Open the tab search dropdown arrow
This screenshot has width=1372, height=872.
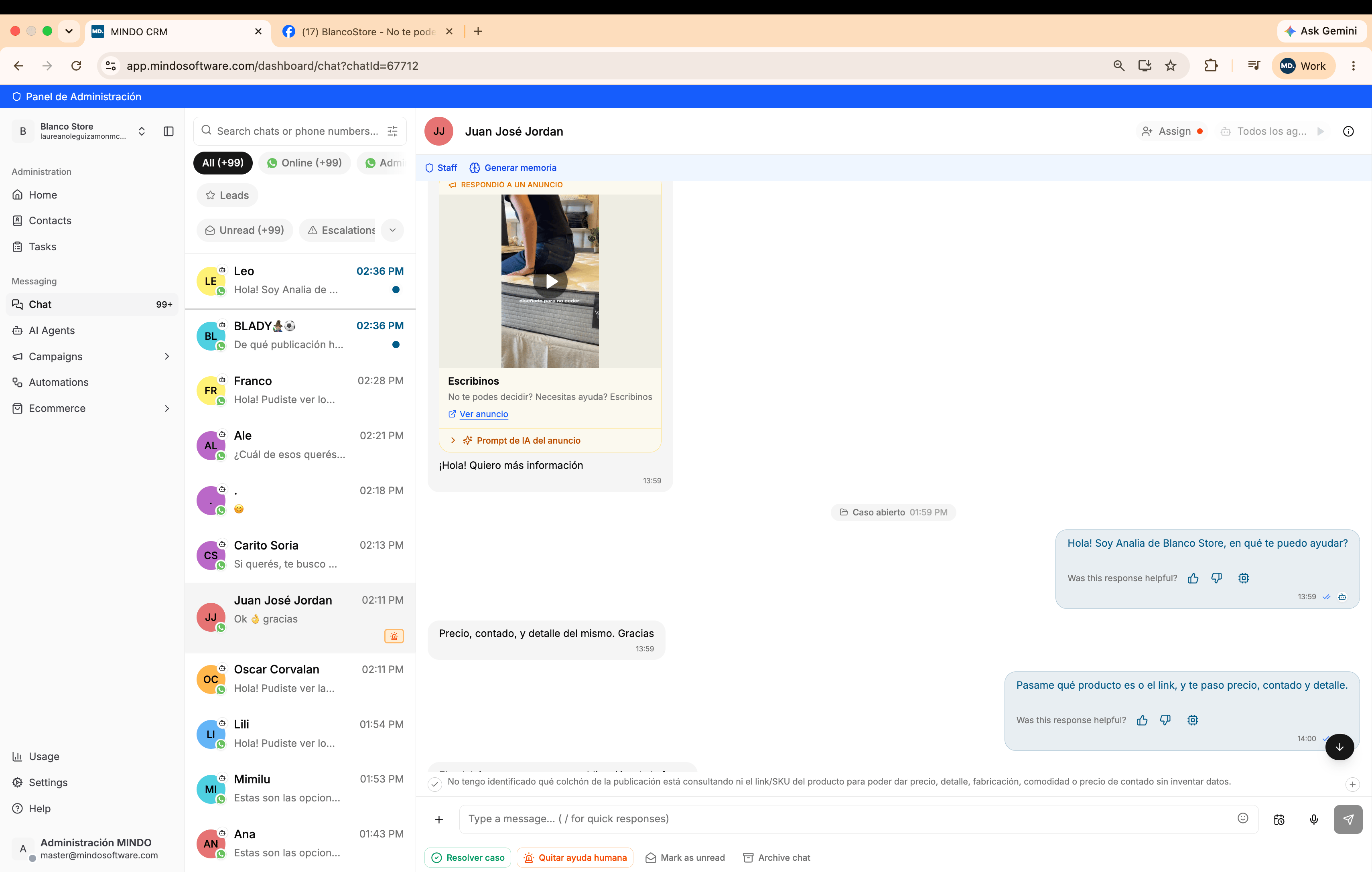click(69, 31)
